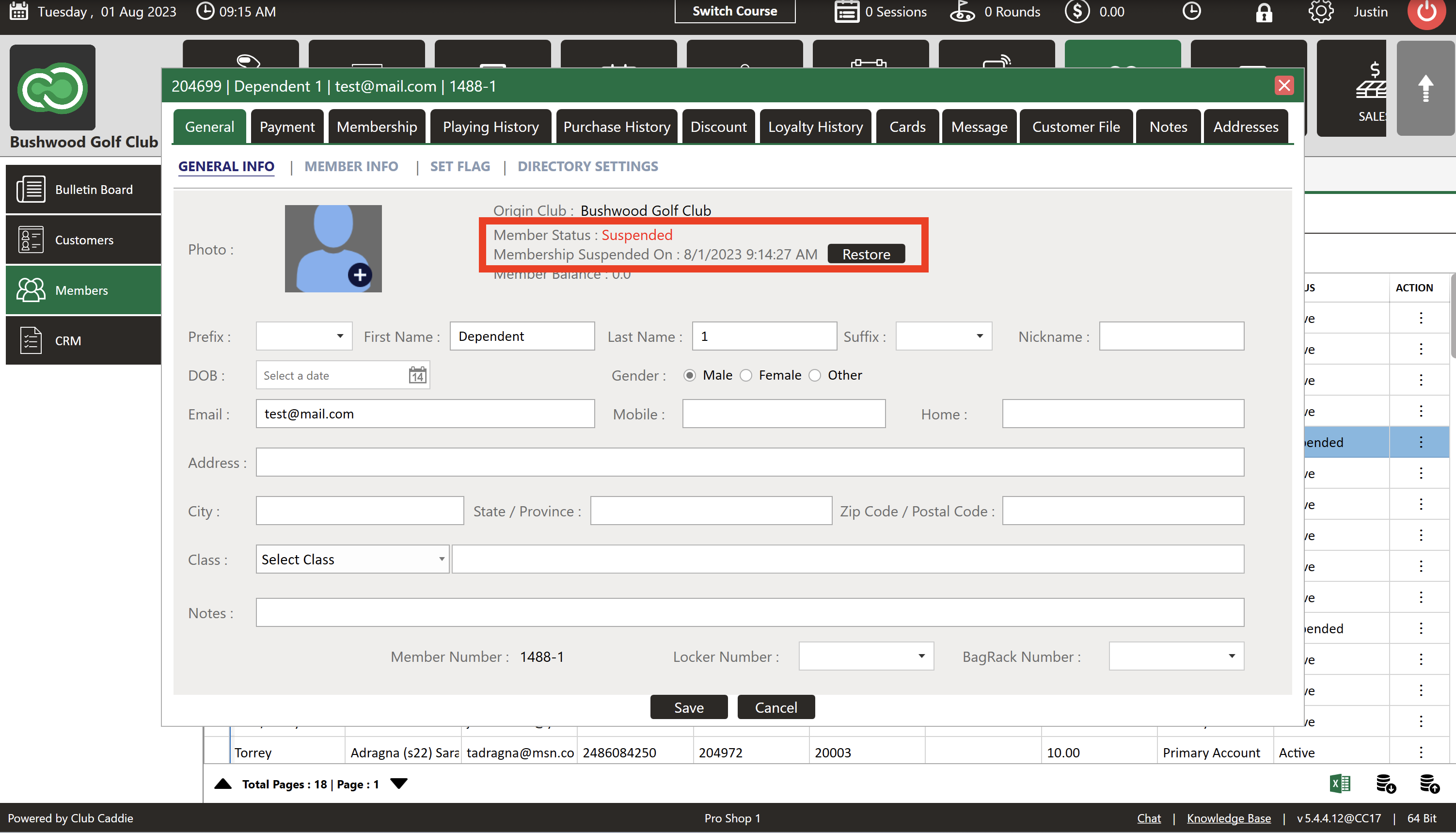Open the MEMBER INFO sub-tab
1456x833 pixels.
coord(351,166)
